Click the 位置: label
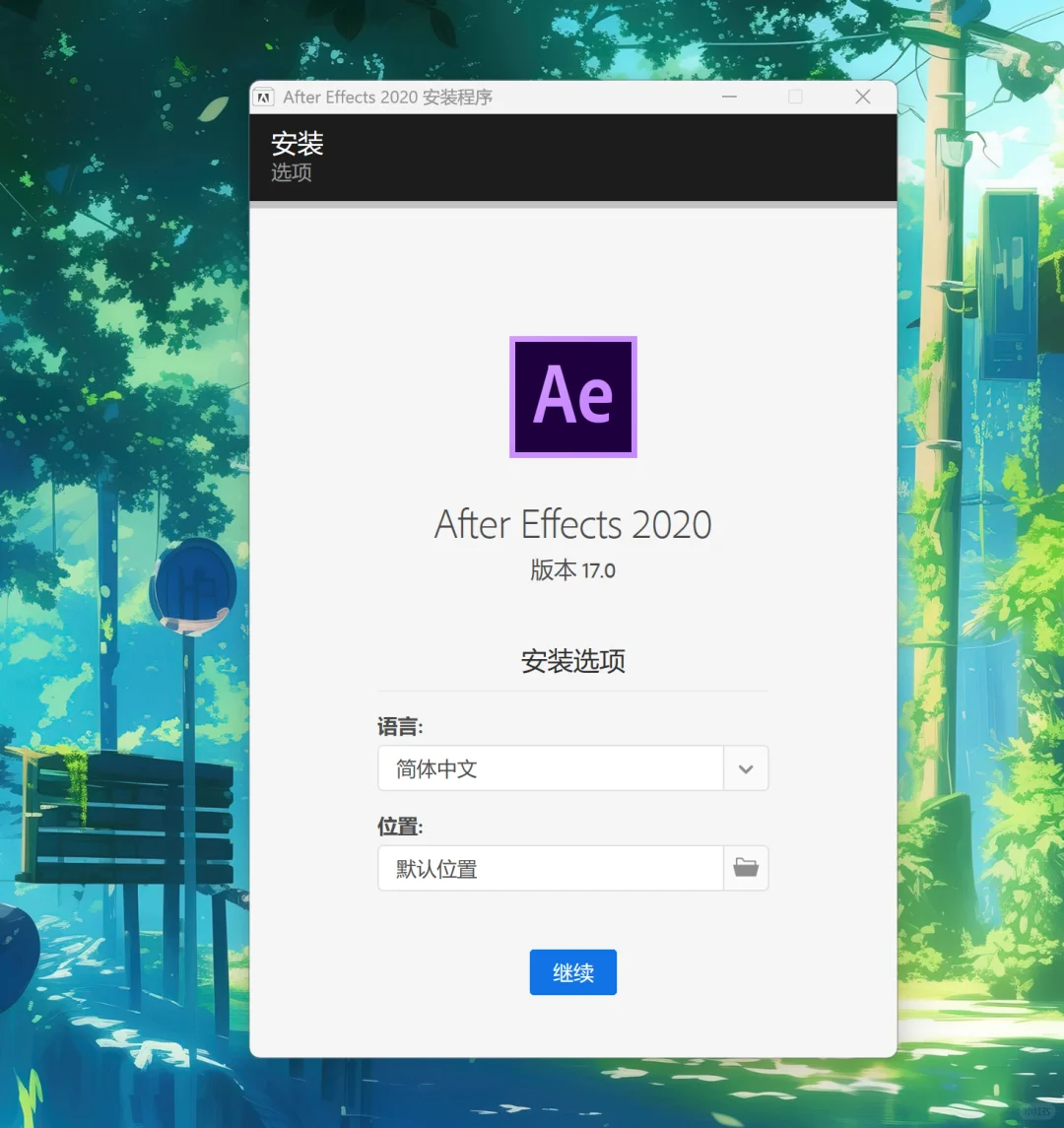The width and height of the screenshot is (1064, 1128). [x=400, y=826]
